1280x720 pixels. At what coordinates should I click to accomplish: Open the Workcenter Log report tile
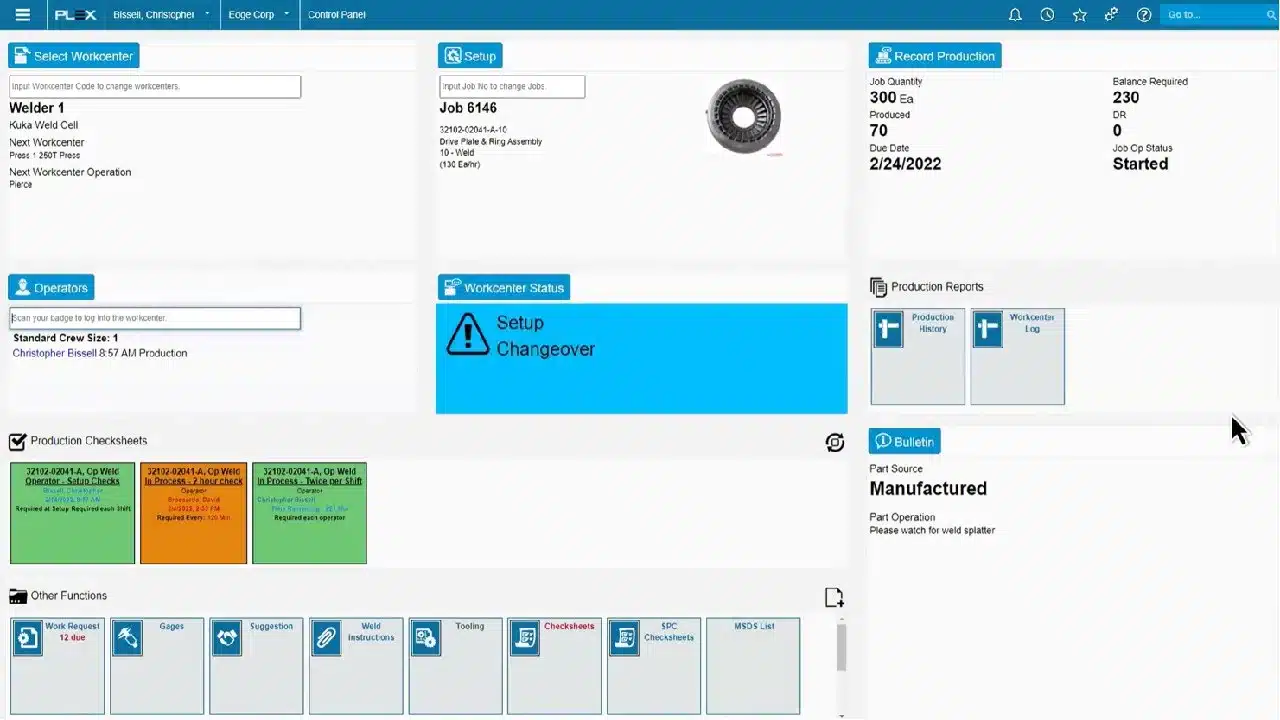coord(1017,356)
